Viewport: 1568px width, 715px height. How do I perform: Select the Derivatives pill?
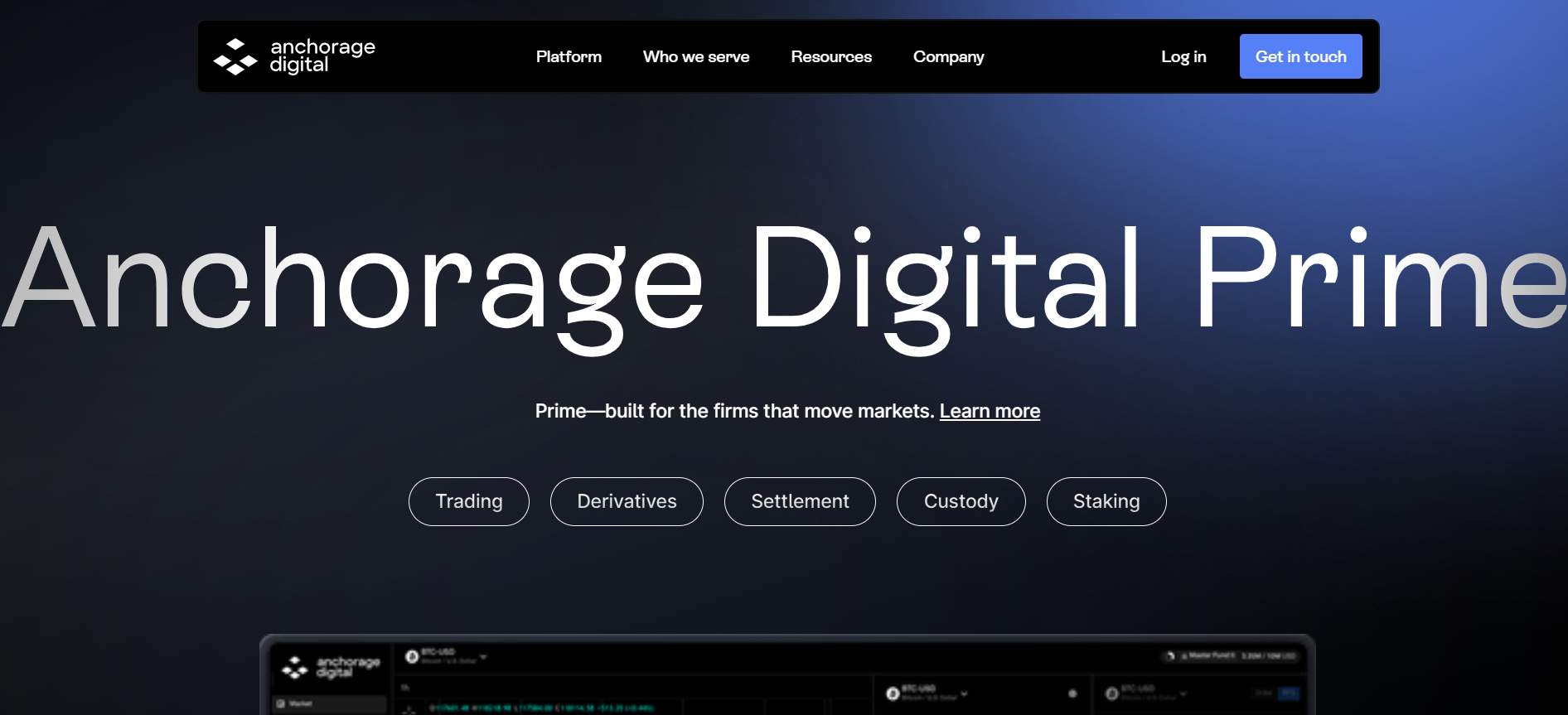coord(627,501)
